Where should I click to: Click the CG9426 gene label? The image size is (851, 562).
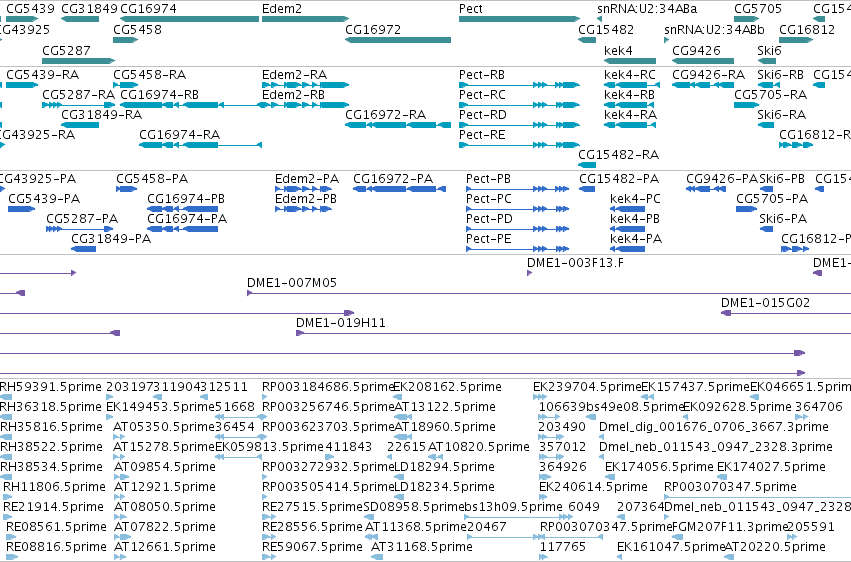pyautogui.click(x=696, y=50)
